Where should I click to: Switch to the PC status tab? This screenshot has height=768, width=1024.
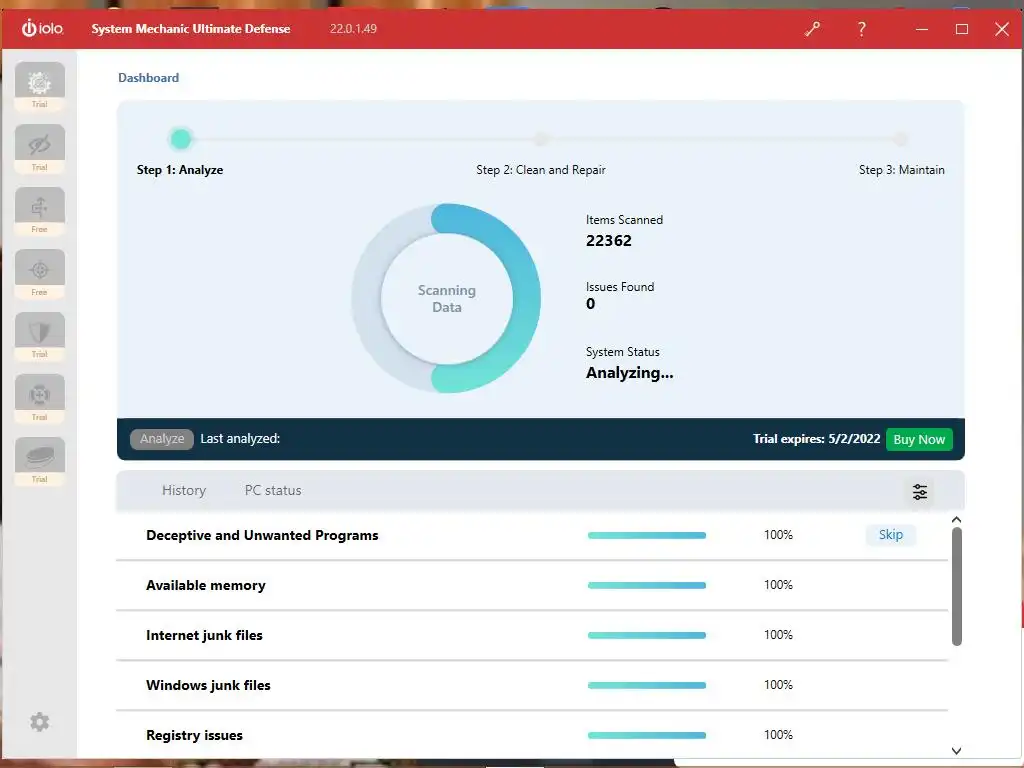click(273, 490)
